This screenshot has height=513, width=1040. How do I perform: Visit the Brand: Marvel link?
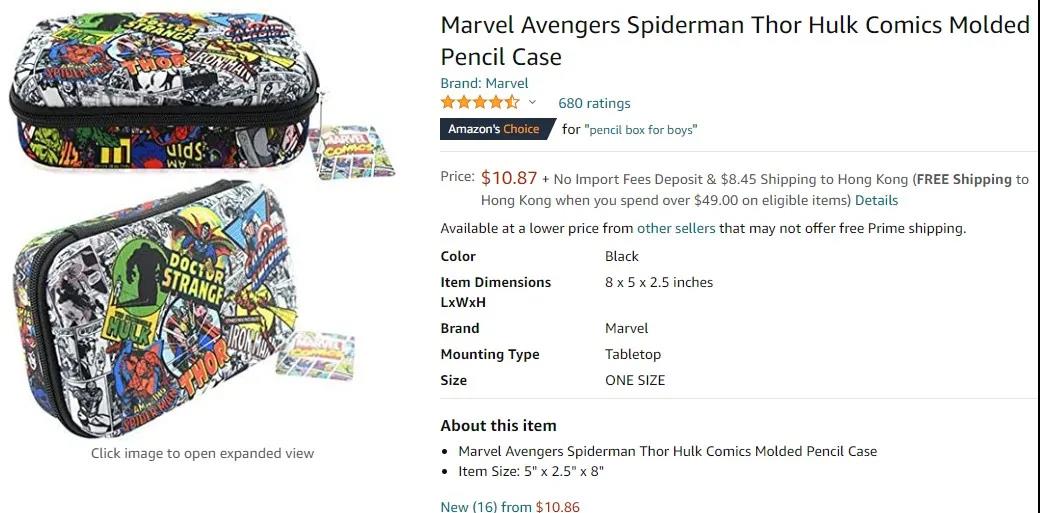(x=484, y=83)
